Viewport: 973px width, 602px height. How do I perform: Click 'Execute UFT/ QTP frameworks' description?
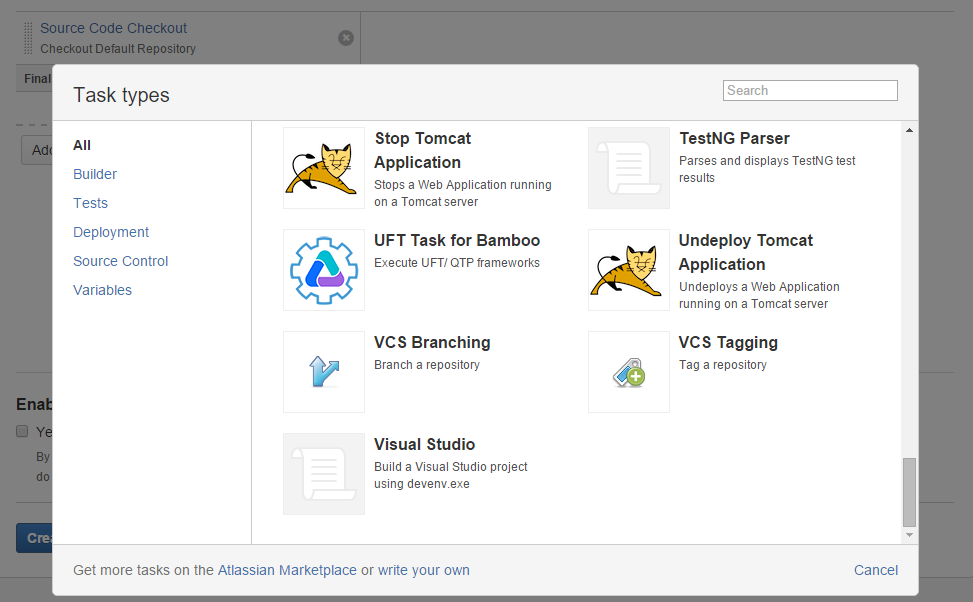457,263
